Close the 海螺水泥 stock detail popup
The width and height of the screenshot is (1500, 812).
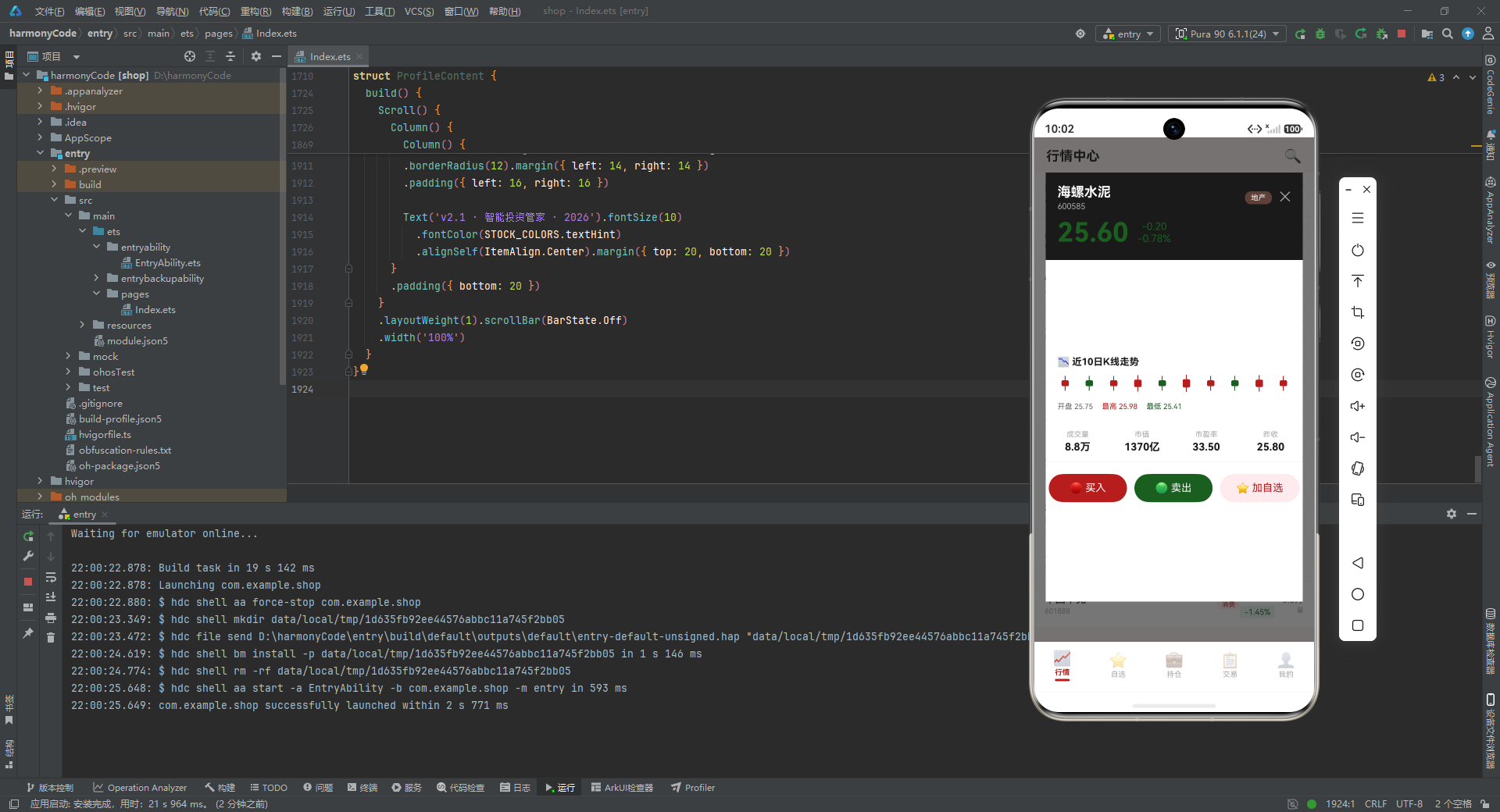point(1285,197)
